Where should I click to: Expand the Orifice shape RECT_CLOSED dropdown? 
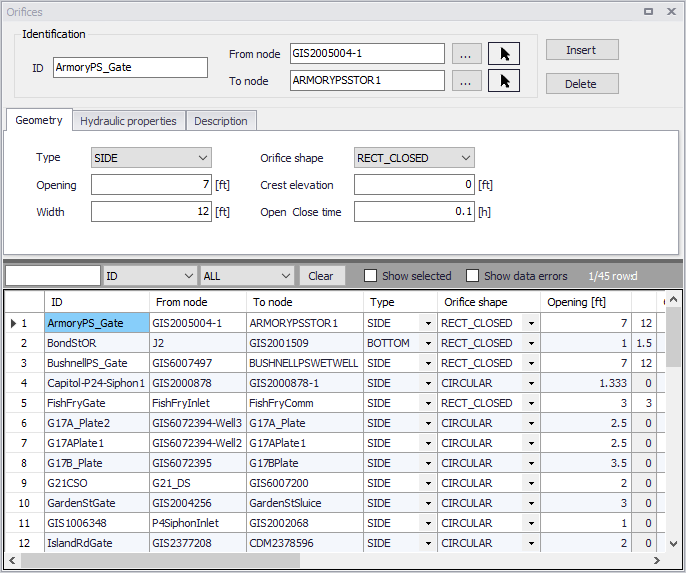(x=414, y=158)
